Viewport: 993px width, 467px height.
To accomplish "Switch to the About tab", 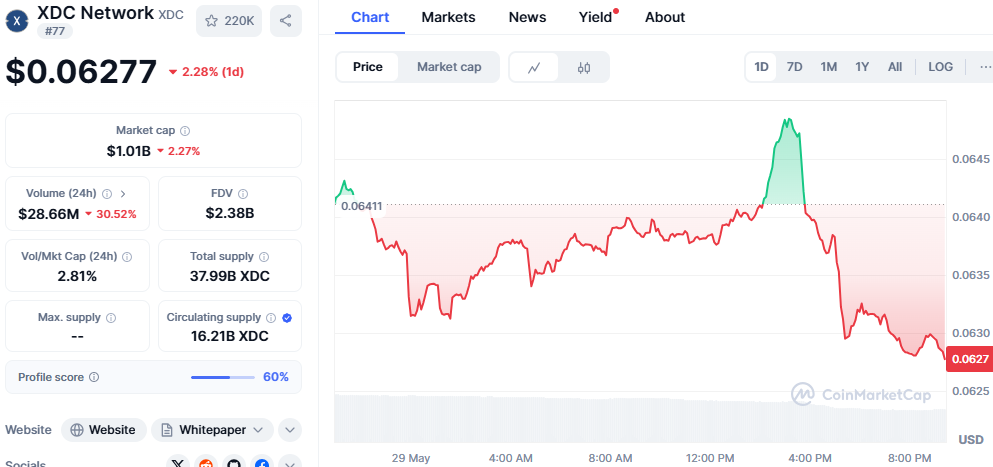I will point(665,17).
